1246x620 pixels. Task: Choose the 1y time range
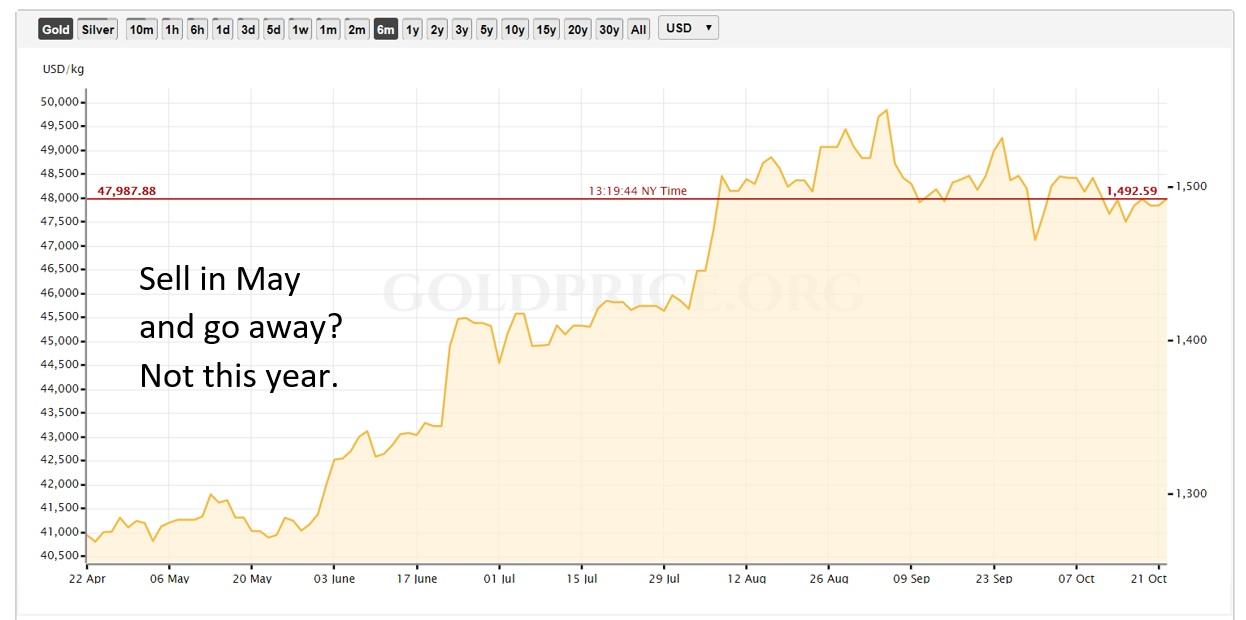tap(412, 29)
